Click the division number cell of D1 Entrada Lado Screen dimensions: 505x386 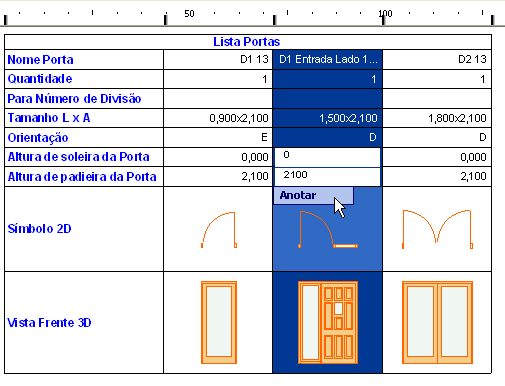(327, 99)
